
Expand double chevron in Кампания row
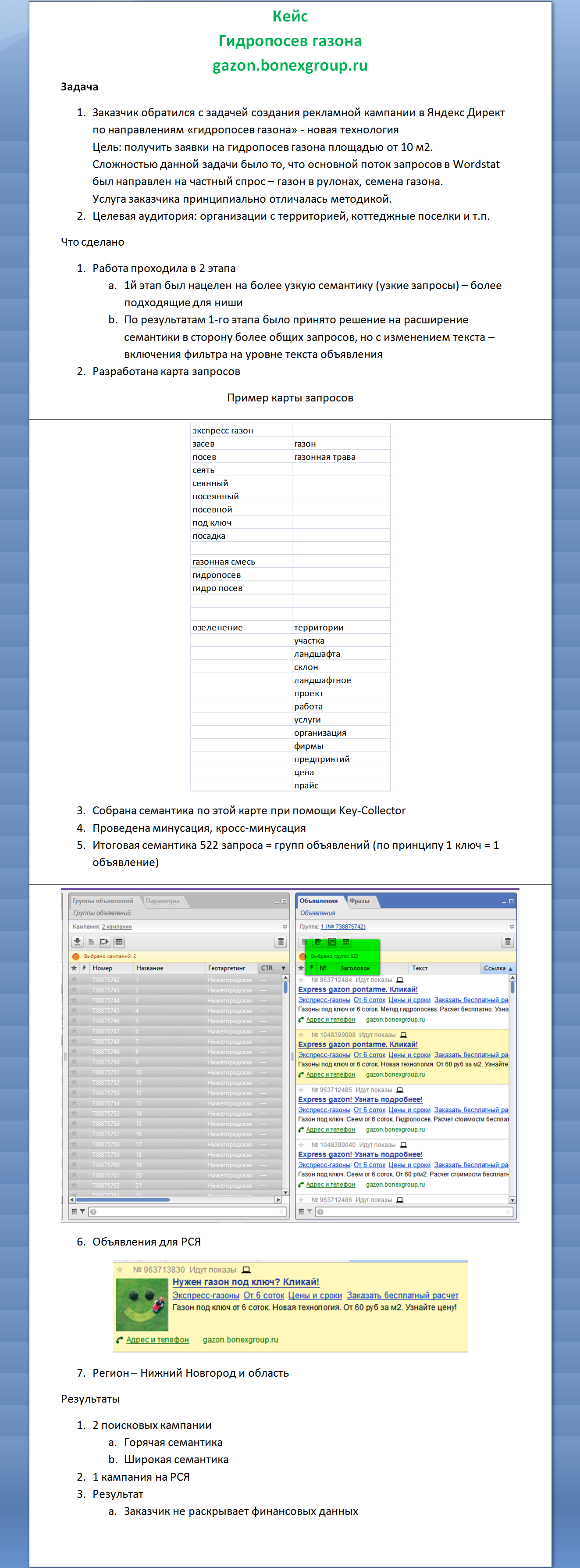point(285,927)
